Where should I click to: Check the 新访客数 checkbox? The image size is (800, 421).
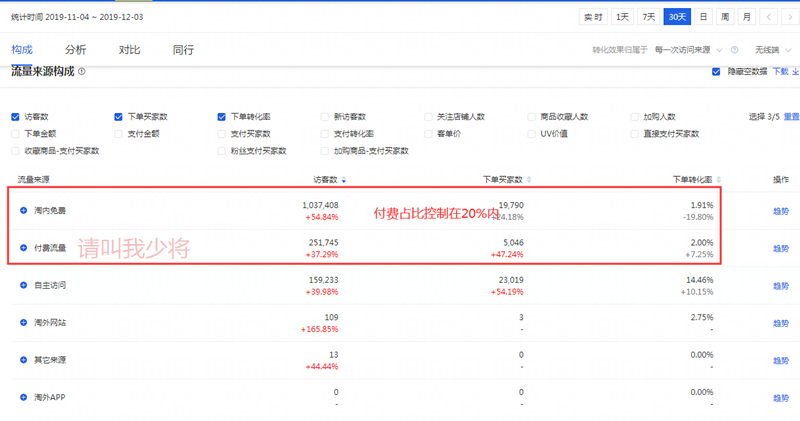tap(324, 117)
